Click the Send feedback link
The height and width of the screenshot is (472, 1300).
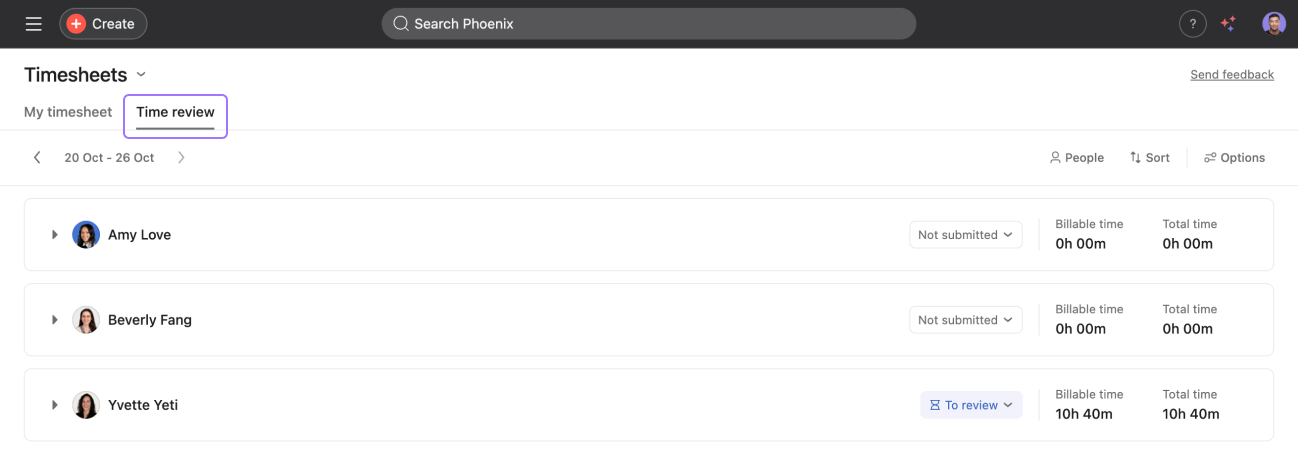pyautogui.click(x=1231, y=75)
